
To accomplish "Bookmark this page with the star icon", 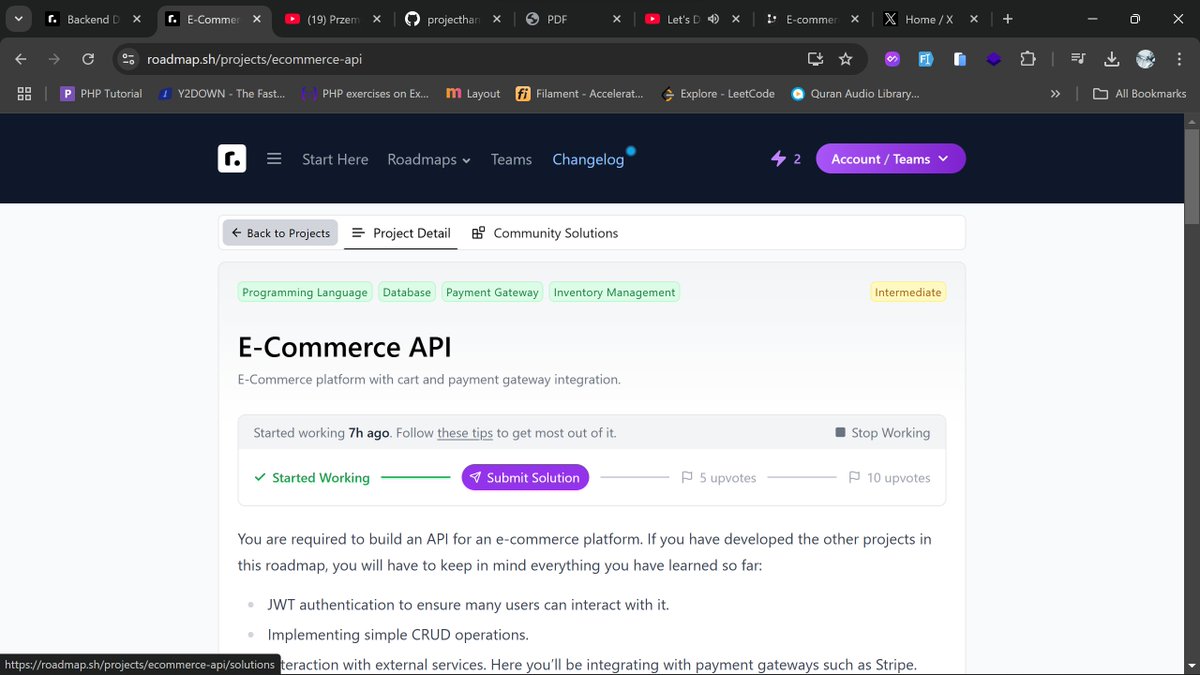I will (846, 59).
